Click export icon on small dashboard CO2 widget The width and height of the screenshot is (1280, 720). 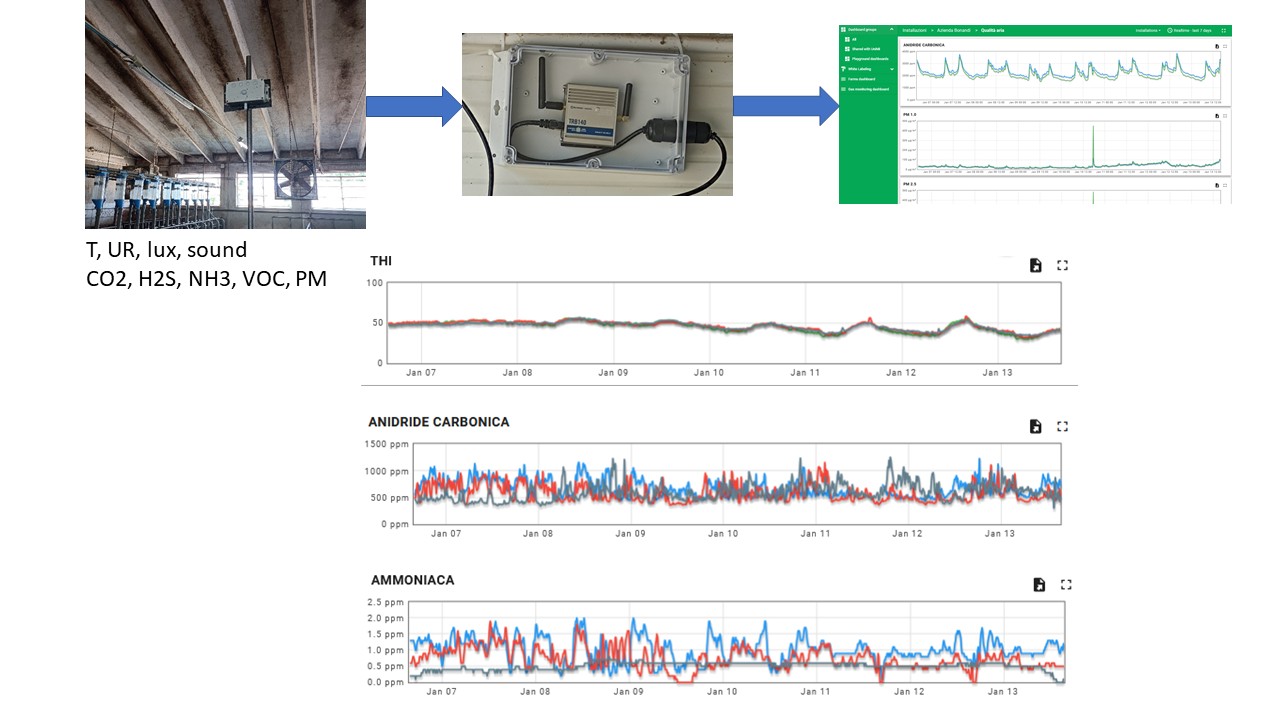point(1217,46)
